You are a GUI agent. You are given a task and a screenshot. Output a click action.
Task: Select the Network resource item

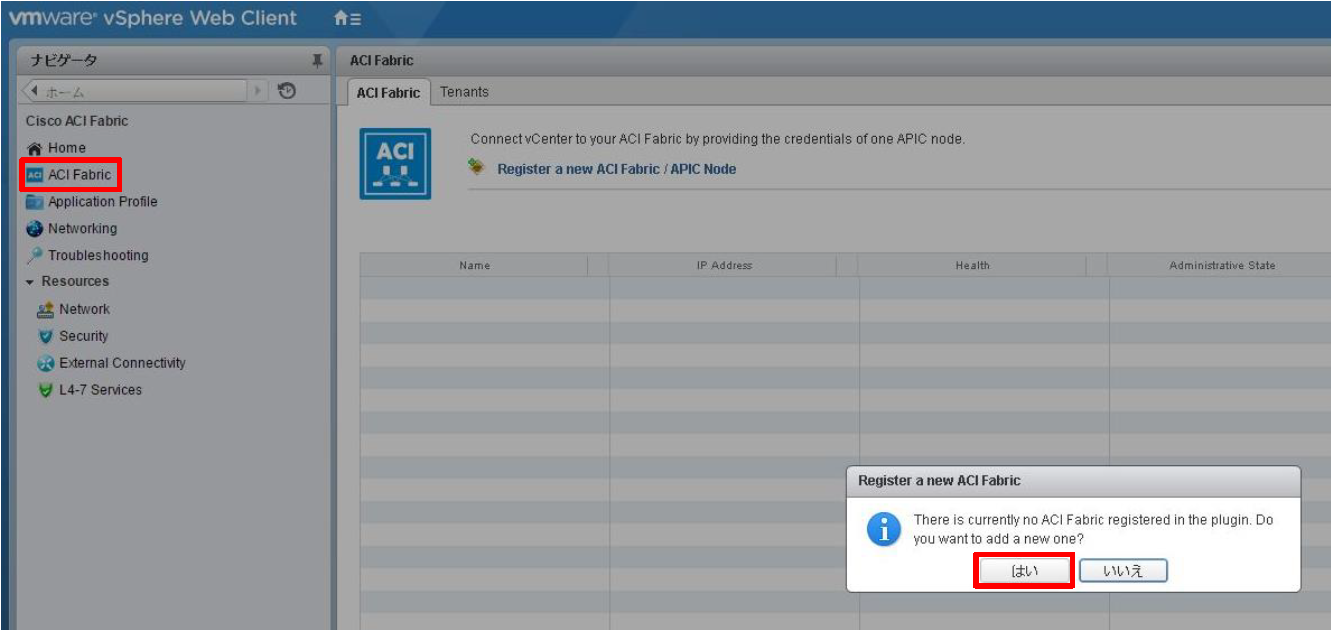tap(84, 309)
